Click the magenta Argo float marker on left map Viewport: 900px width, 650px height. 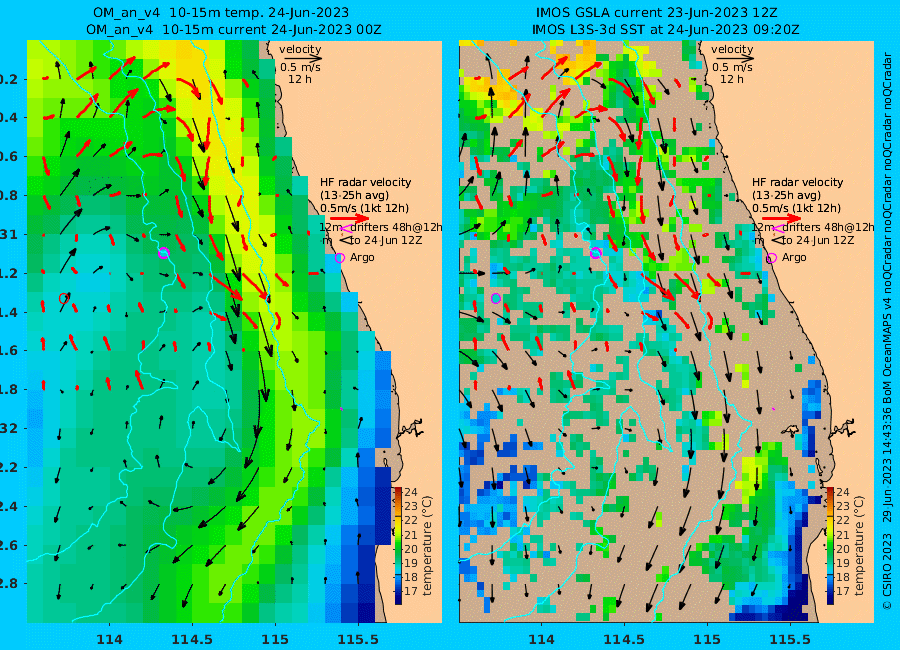164,253
